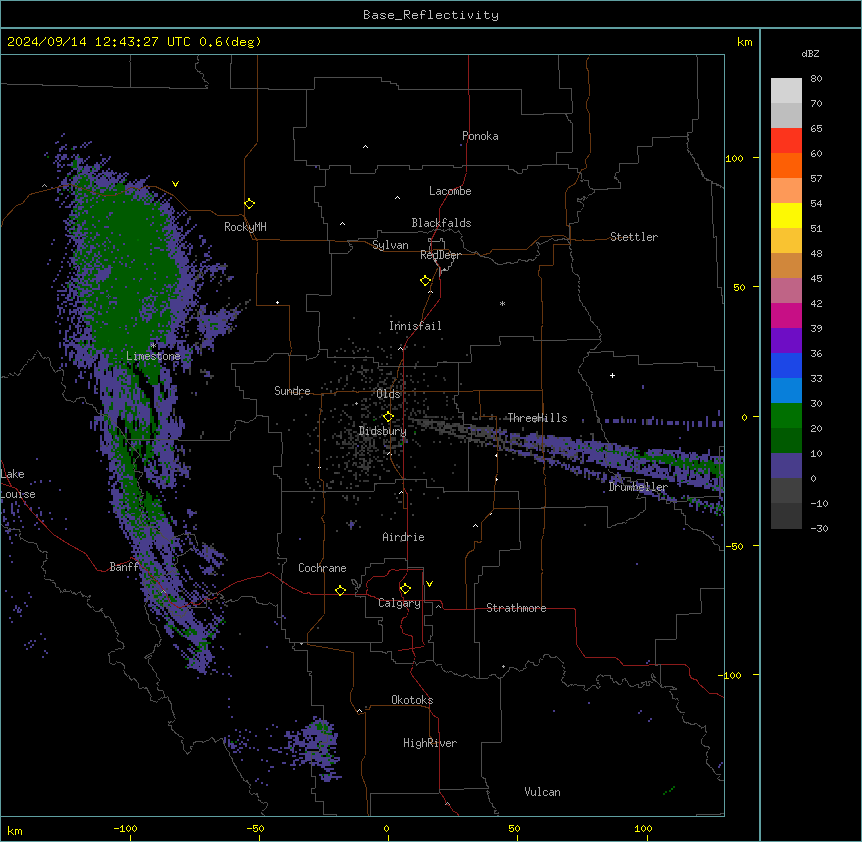The height and width of the screenshot is (842, 862).
Task: Select the red 60 dBZ legend color
Action: (x=786, y=140)
